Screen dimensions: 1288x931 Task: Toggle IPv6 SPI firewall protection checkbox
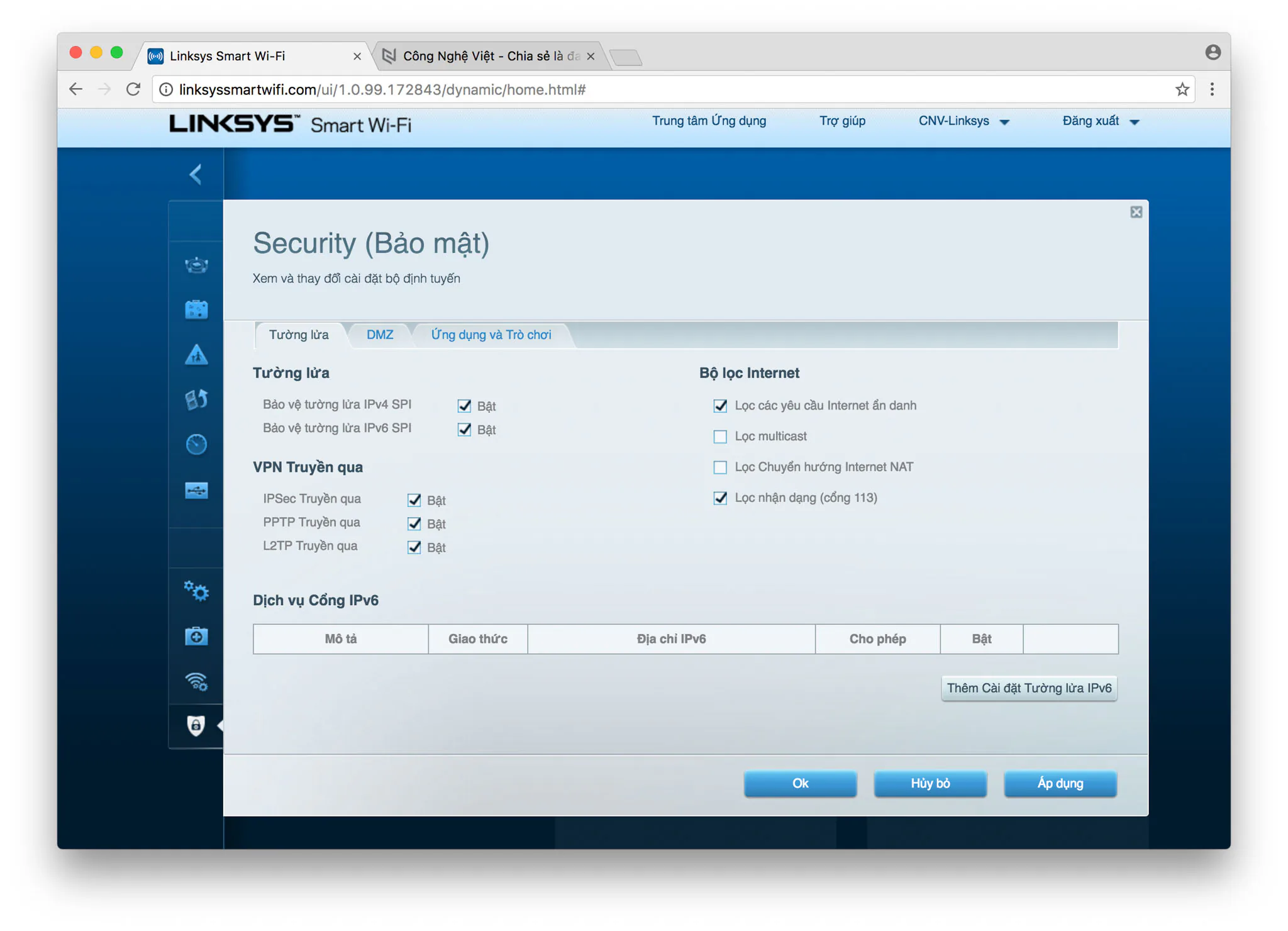point(464,430)
